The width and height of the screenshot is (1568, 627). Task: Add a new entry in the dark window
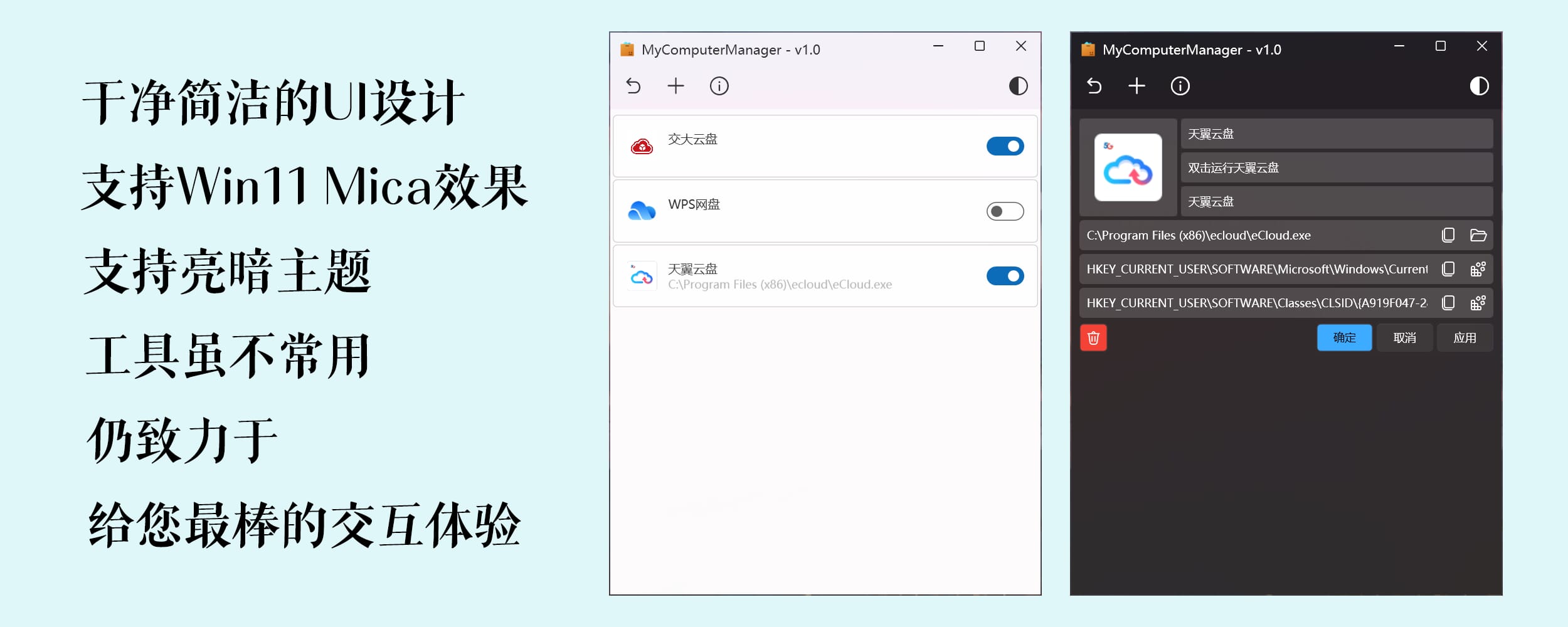pyautogui.click(x=1136, y=86)
